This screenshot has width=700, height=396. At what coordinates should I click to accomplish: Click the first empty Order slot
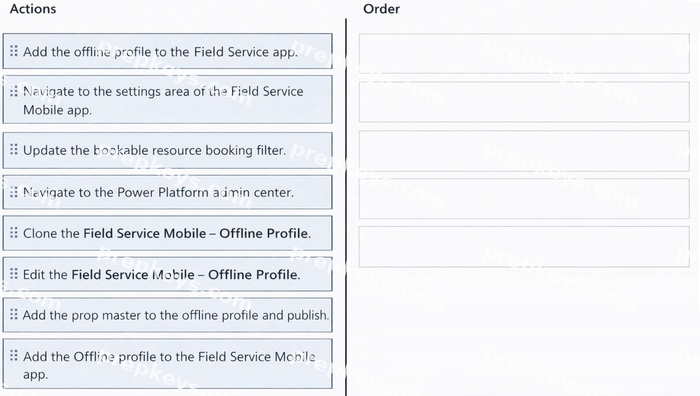524,53
